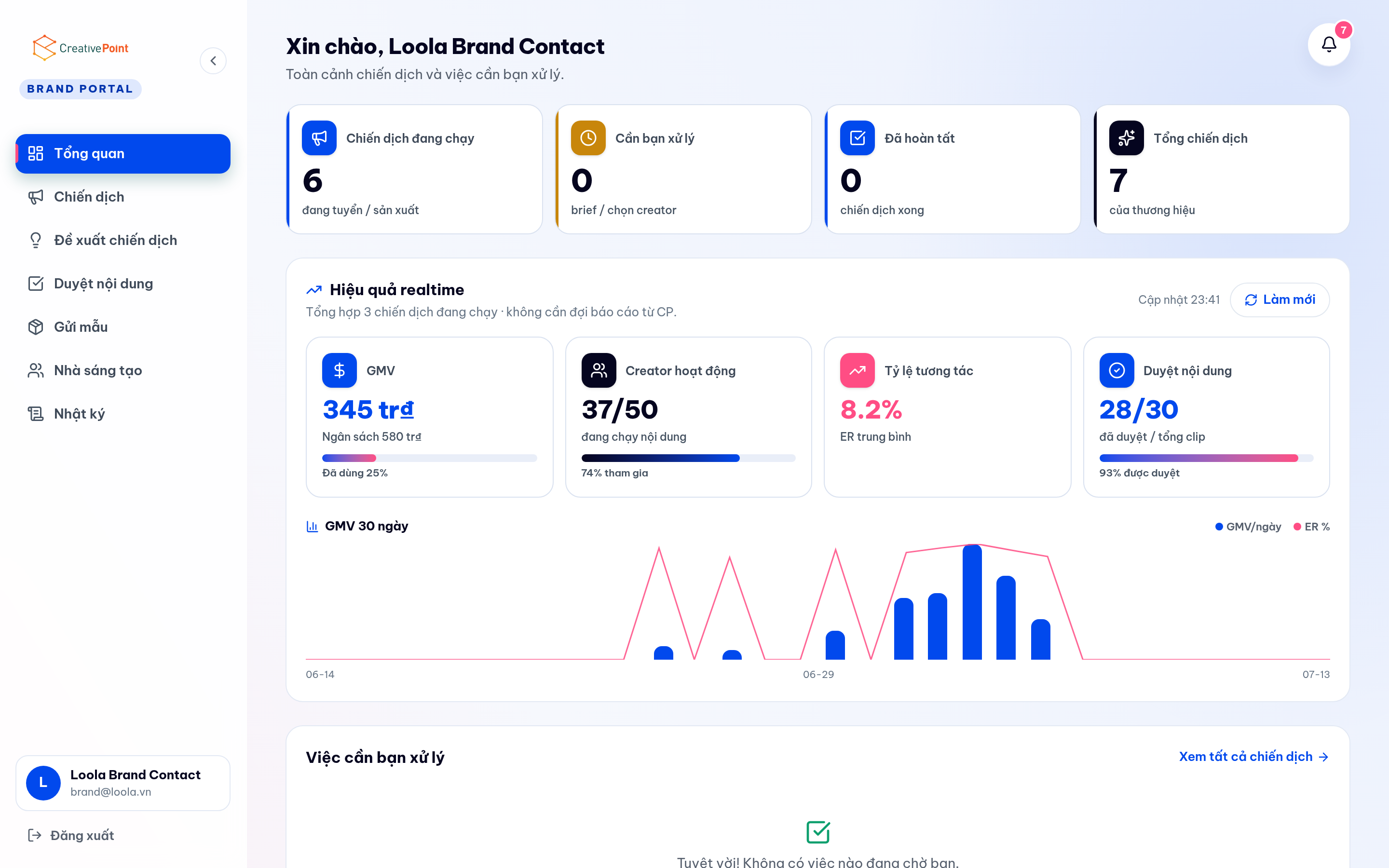Collapse the sidebar with the chevron button
This screenshot has width=1389, height=868.
pos(213,61)
